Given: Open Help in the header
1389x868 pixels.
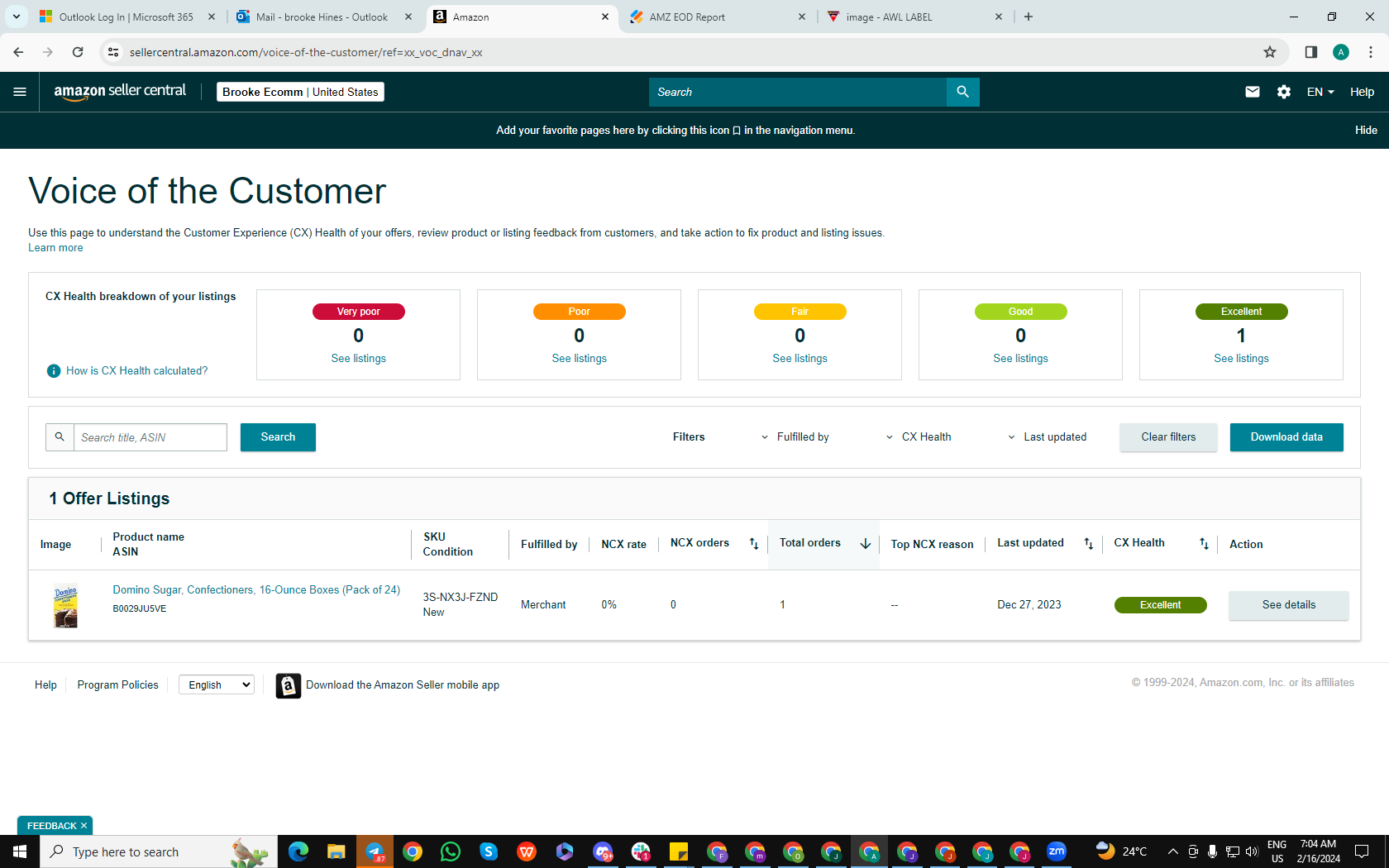Looking at the screenshot, I should coord(1362,92).
